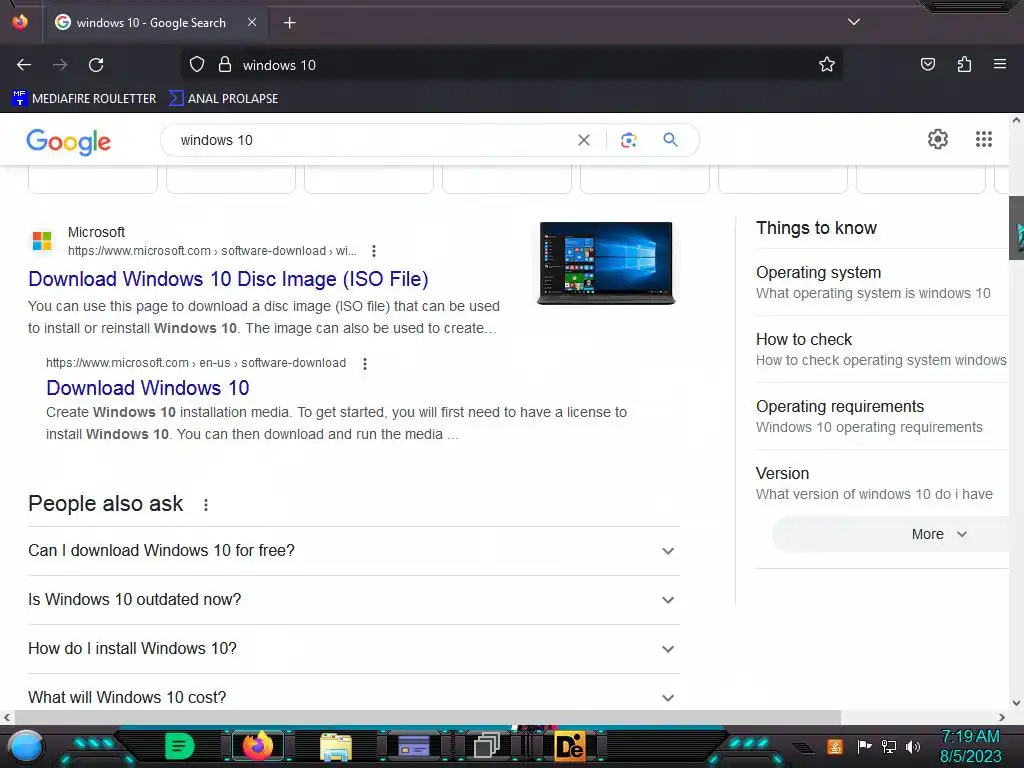This screenshot has width=1024, height=768.
Task: Close the windows 10 Google Search tab
Action: pos(252,22)
